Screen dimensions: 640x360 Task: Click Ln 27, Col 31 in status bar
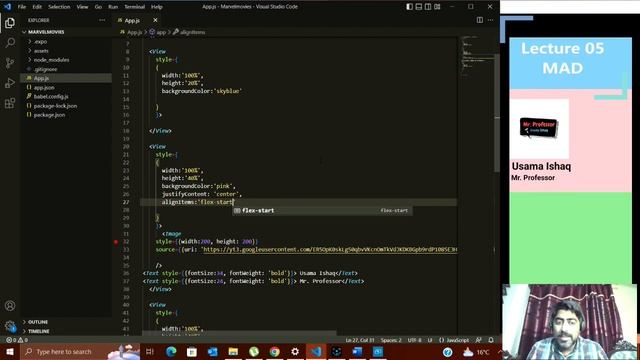[360, 340]
